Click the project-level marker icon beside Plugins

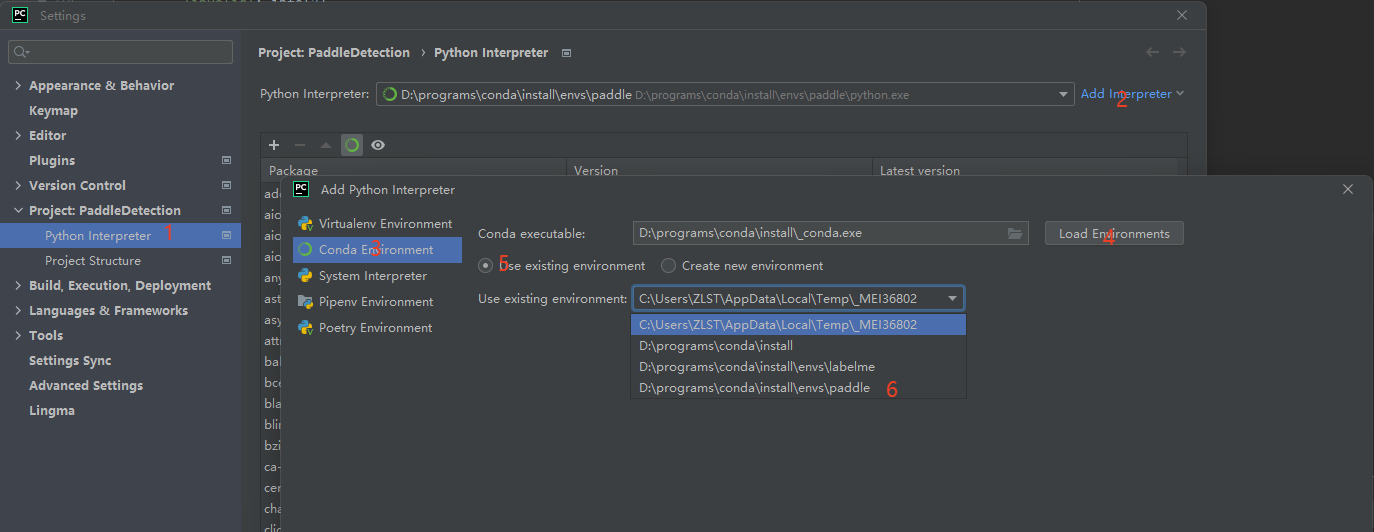tap(227, 160)
